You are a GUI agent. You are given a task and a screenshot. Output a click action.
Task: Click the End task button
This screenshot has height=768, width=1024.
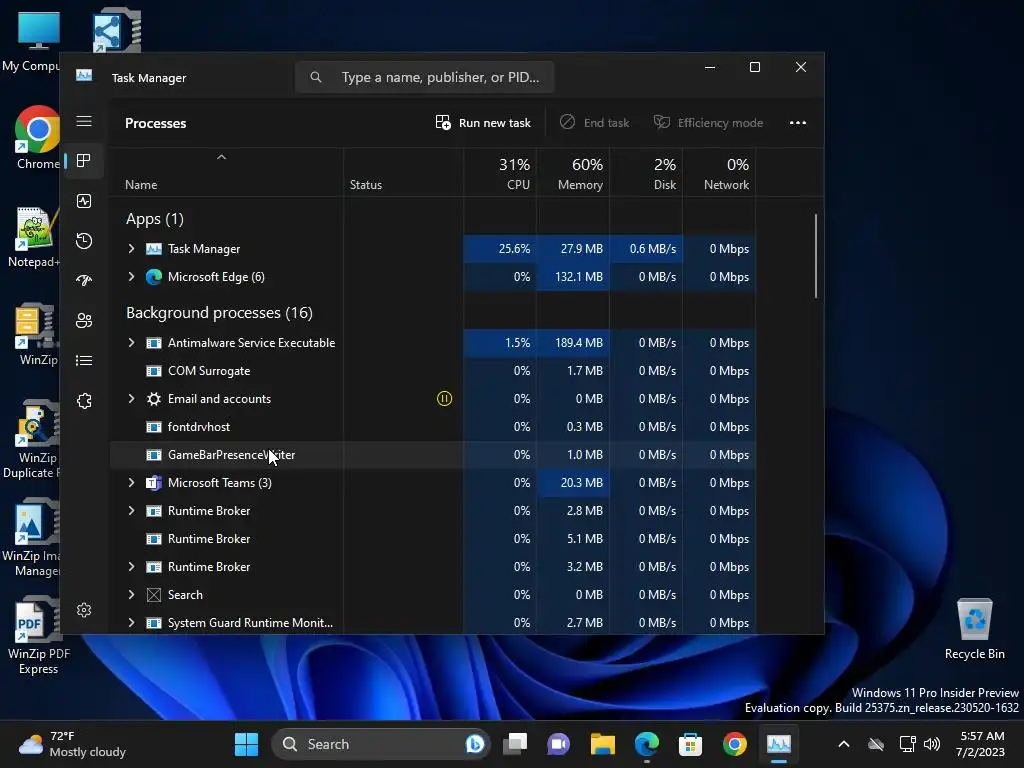point(595,123)
